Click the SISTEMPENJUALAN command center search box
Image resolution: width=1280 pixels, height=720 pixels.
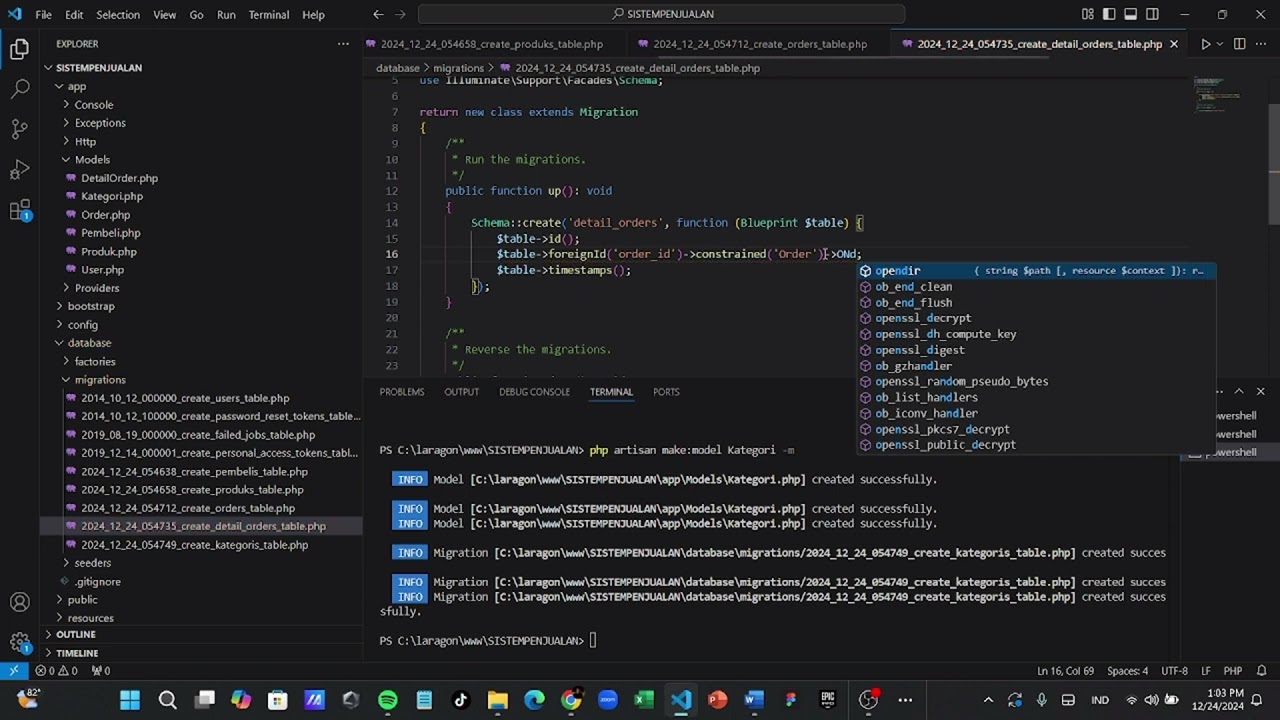[661, 14]
